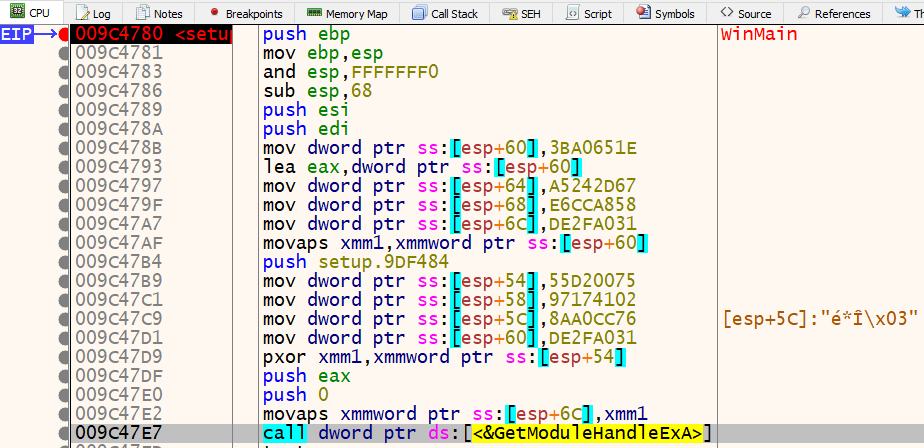Open the References tab
Screen dimensions: 924x448
834,13
